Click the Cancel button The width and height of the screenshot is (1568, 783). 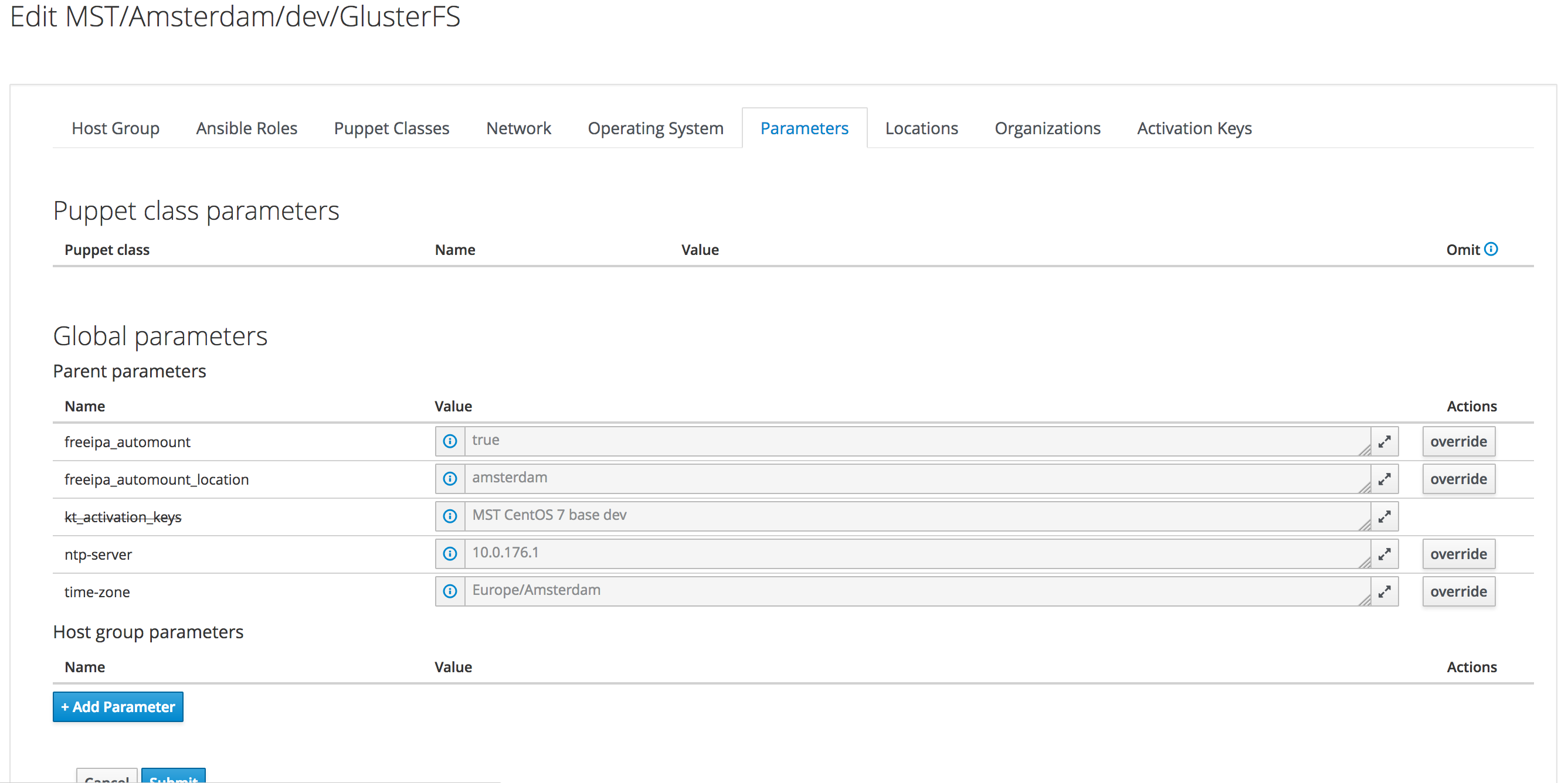(x=107, y=776)
